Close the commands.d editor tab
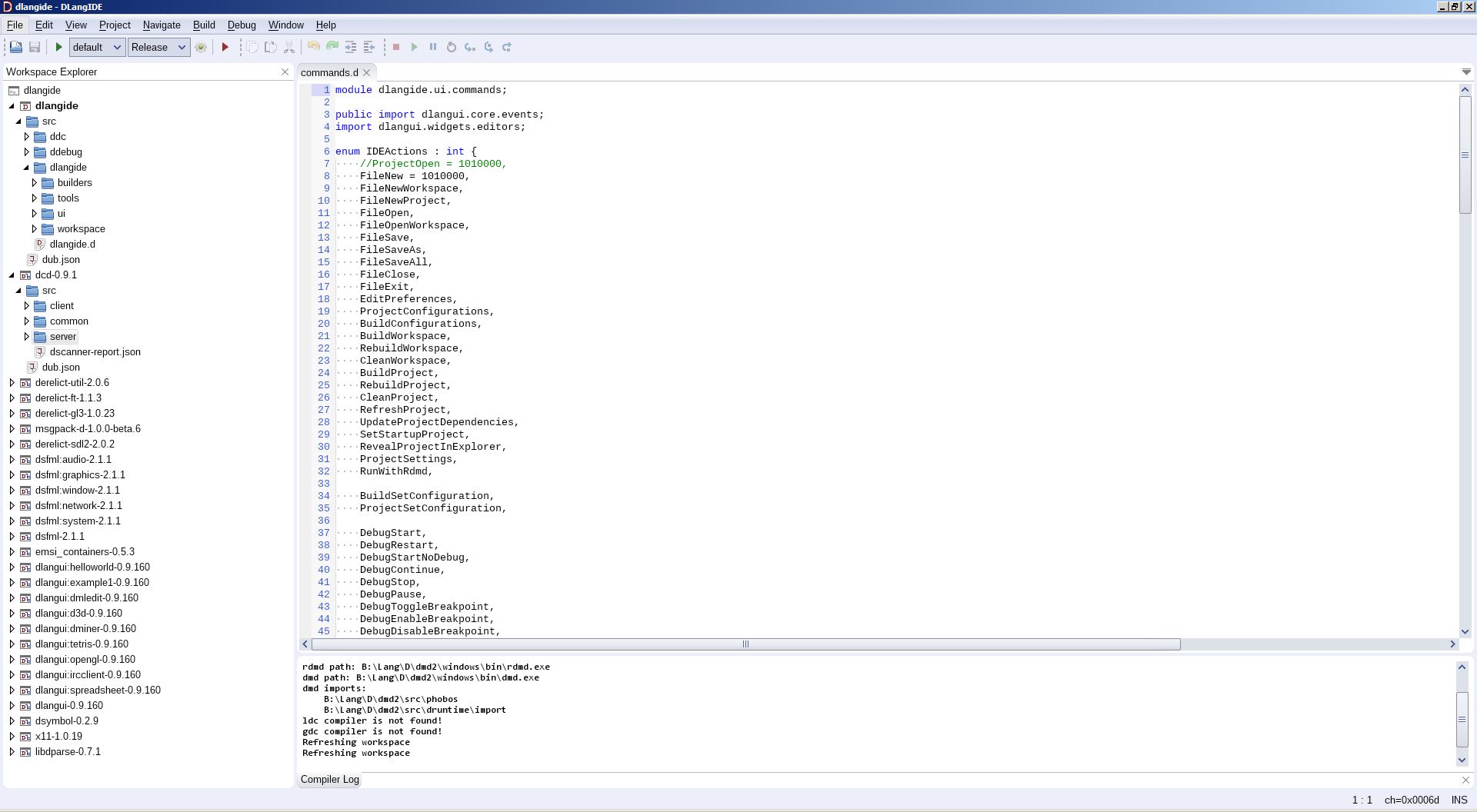Image resolution: width=1477 pixels, height=812 pixels. click(x=367, y=72)
